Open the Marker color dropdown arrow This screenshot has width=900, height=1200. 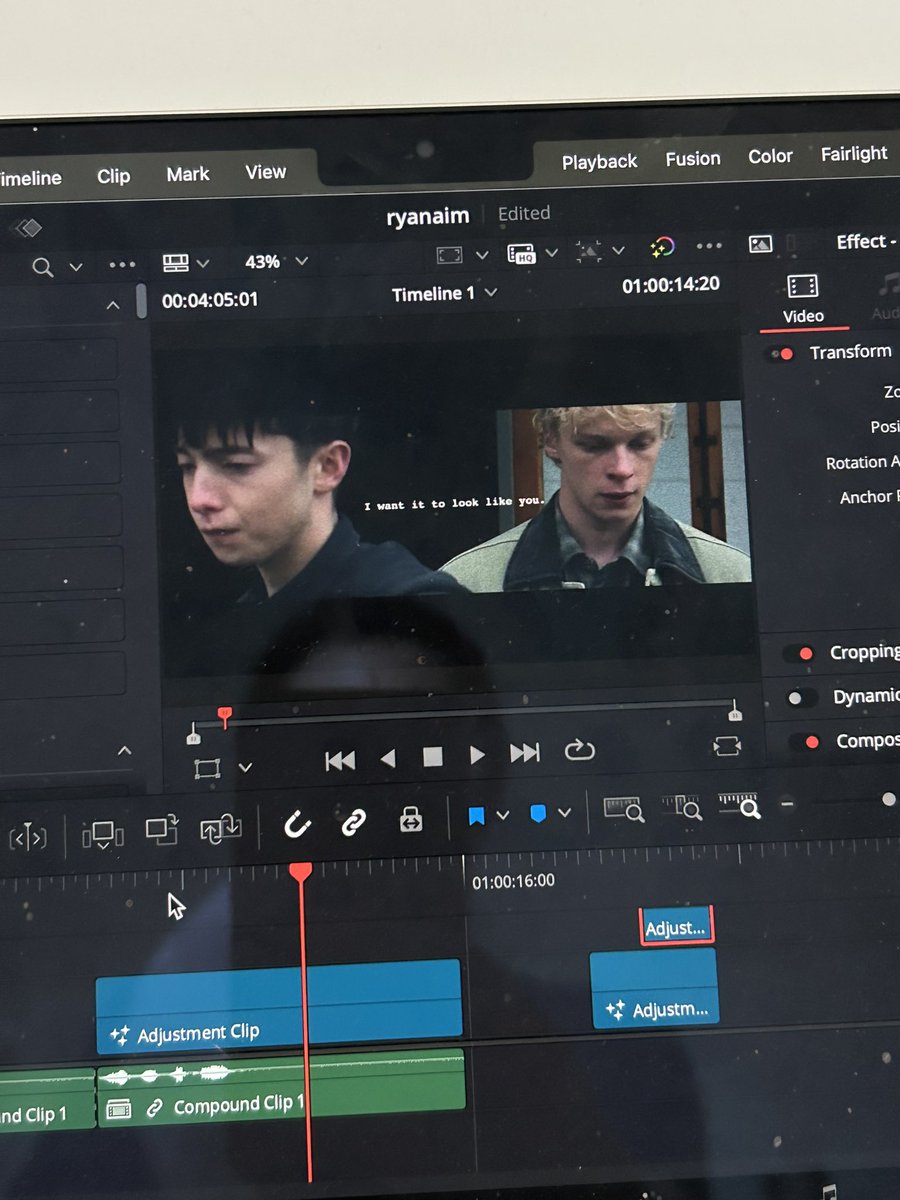click(x=564, y=812)
